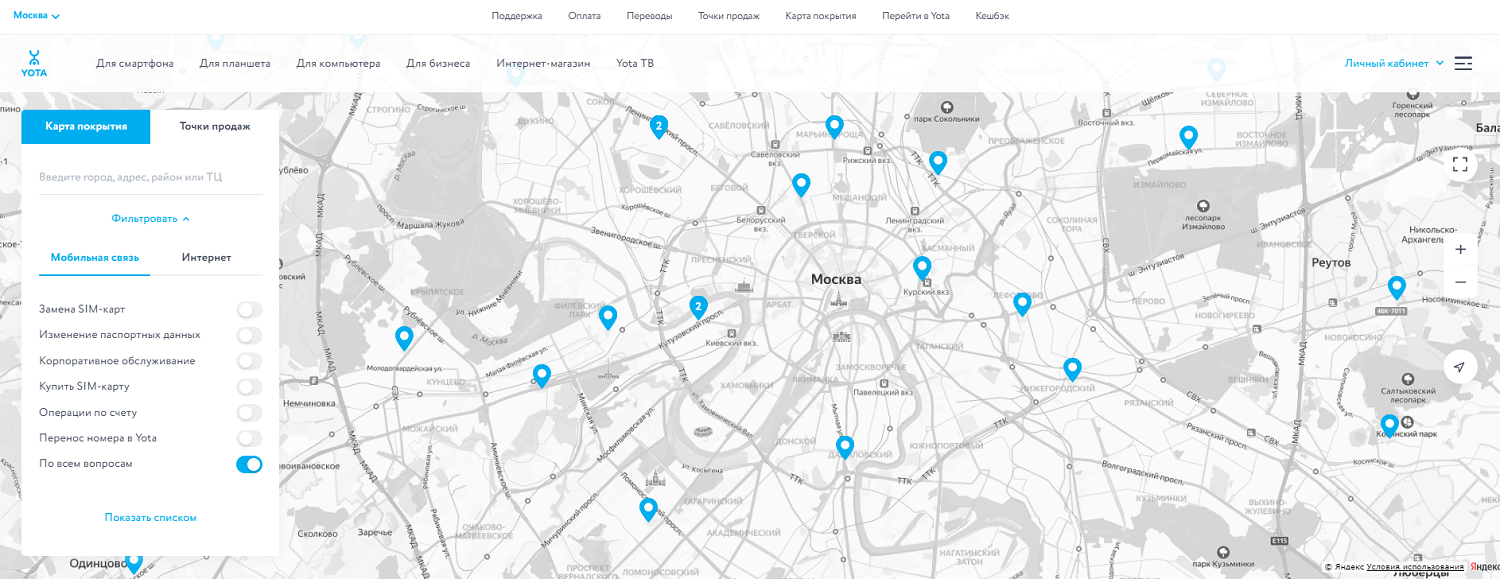
Task: Open Для компьютера menu item
Action: [x=338, y=63]
